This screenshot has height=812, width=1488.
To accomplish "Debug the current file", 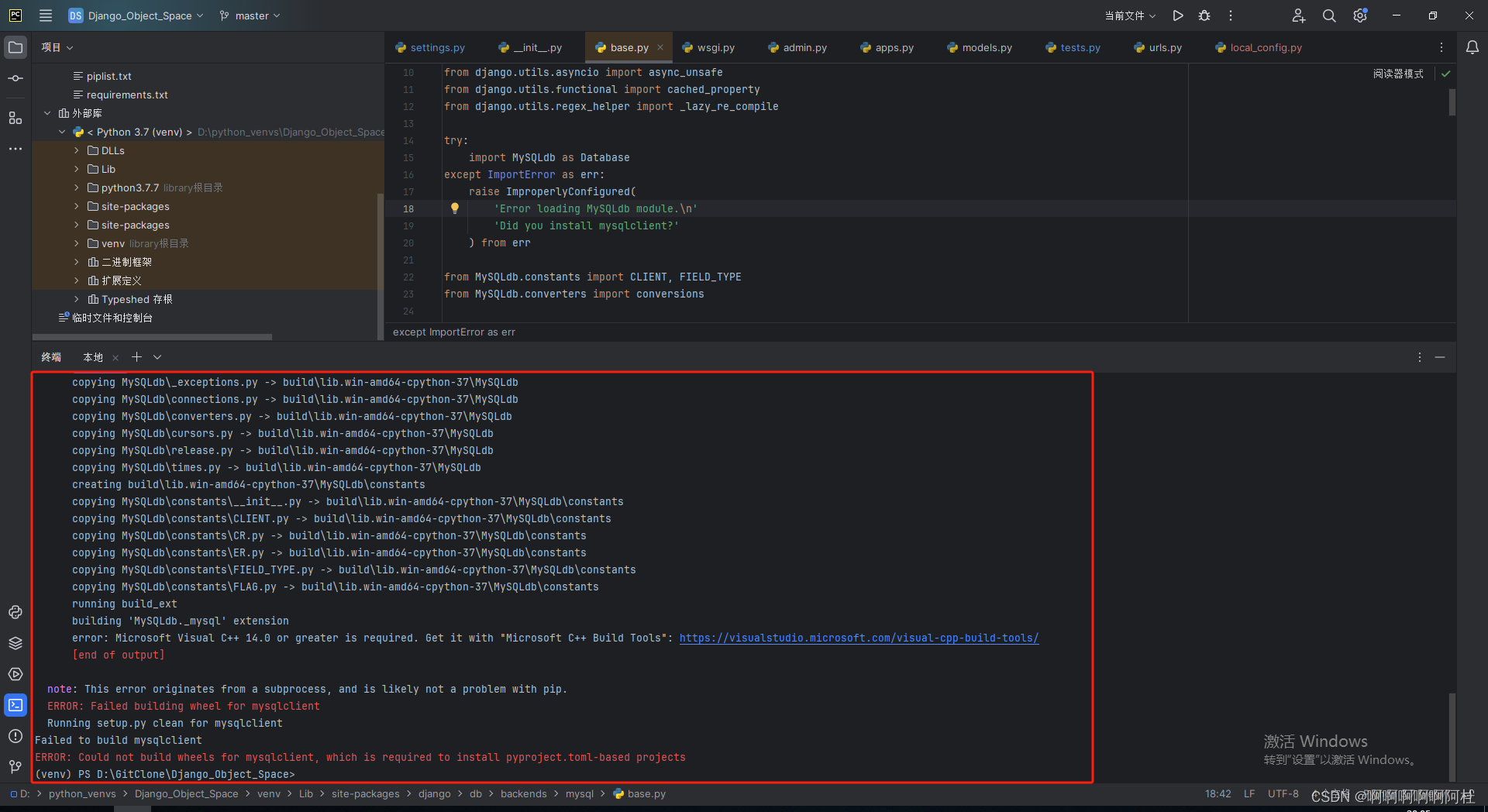I will [1204, 15].
